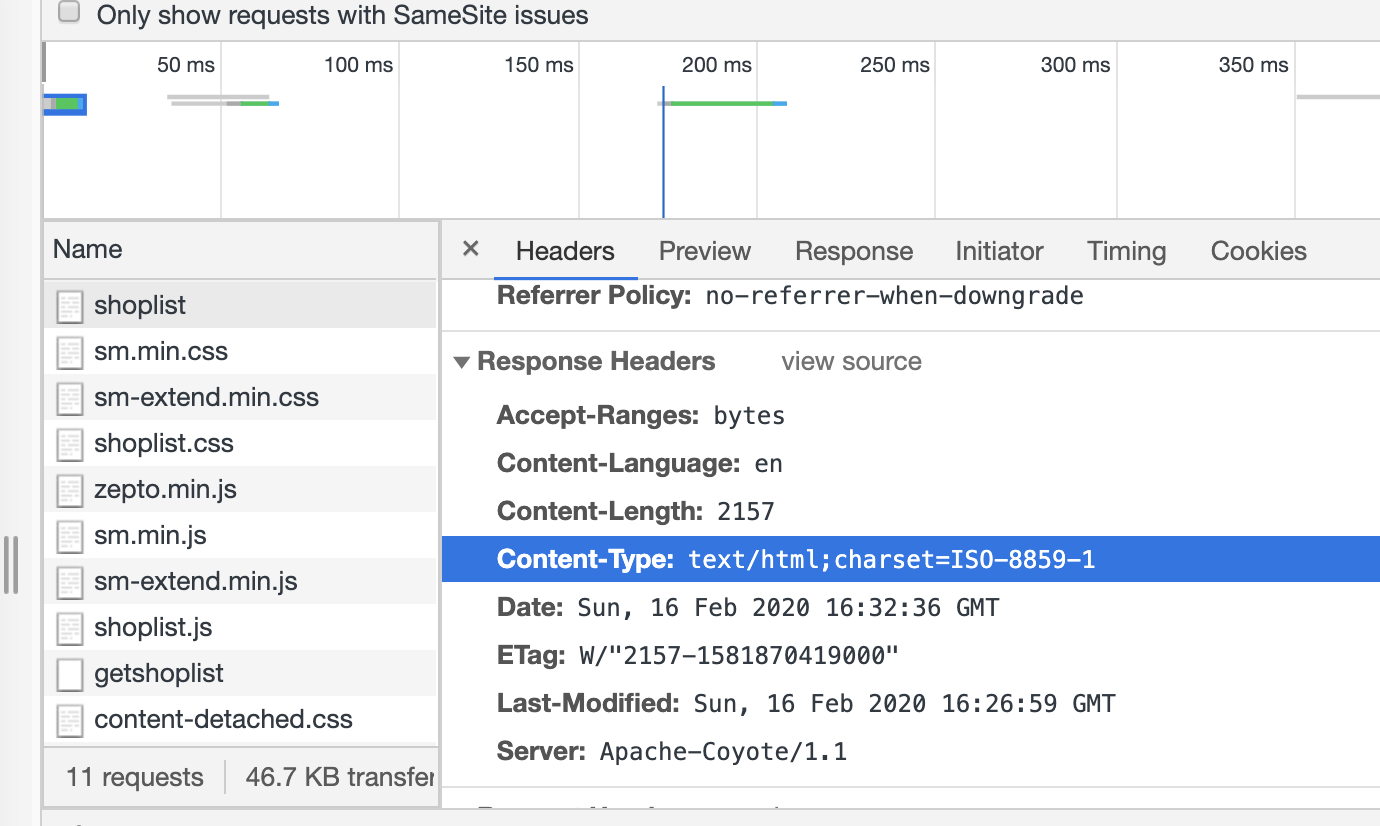Click the 50 ms timeline marker

click(186, 65)
